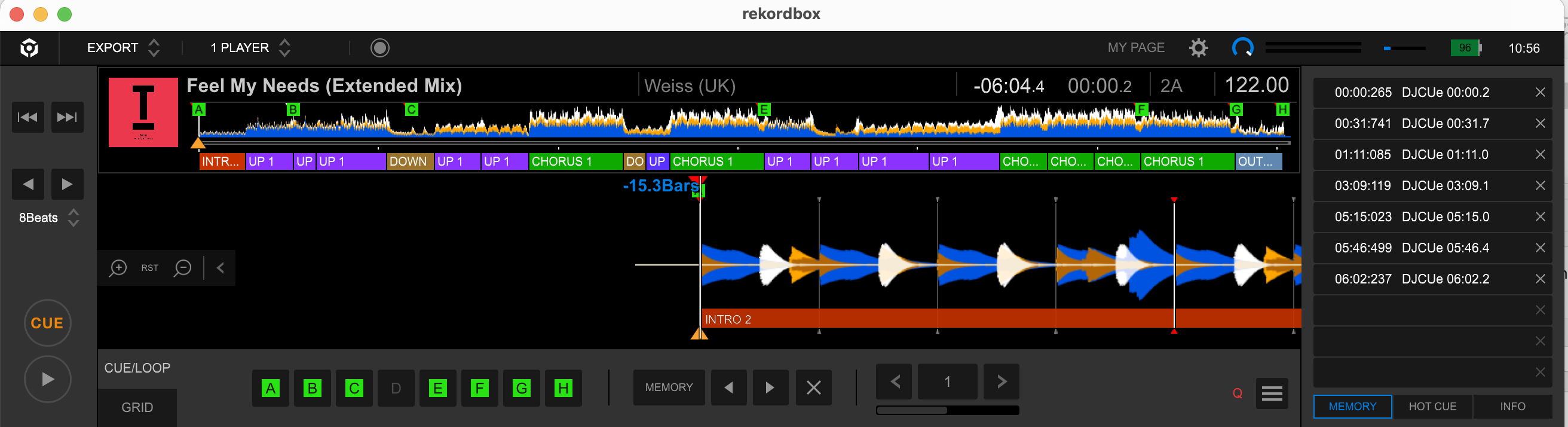This screenshot has height=427, width=1568.
Task: Trigger hot cue C pad
Action: [x=354, y=388]
